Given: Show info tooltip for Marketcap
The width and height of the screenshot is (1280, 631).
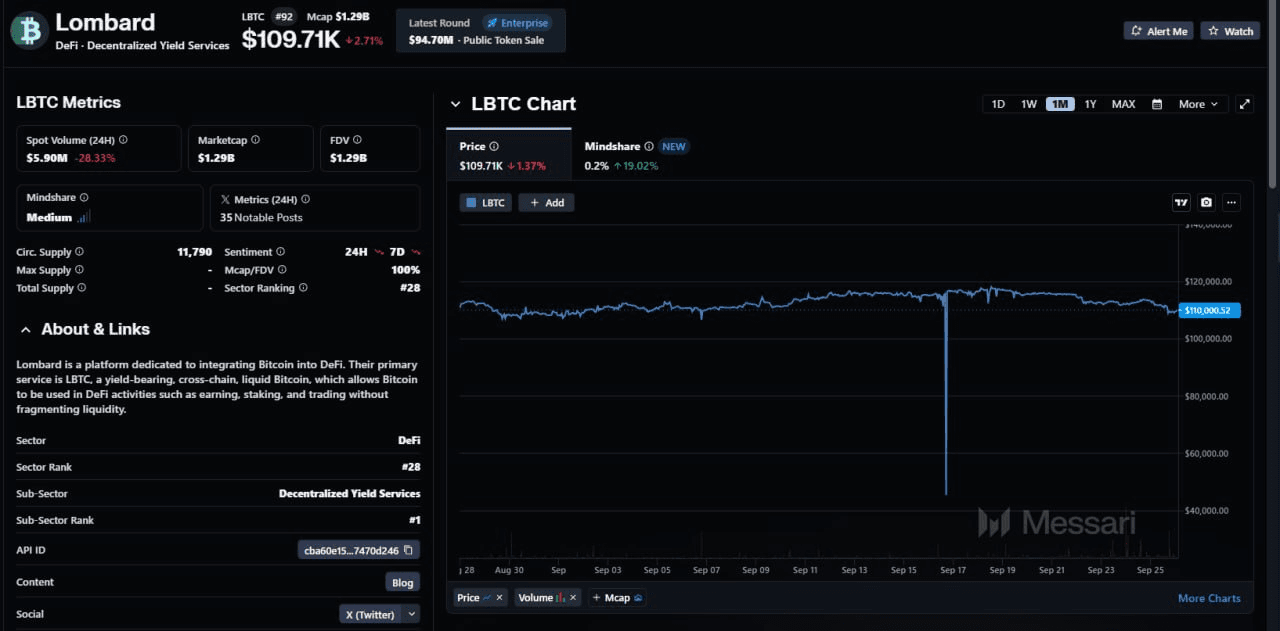Looking at the screenshot, I should (x=256, y=140).
